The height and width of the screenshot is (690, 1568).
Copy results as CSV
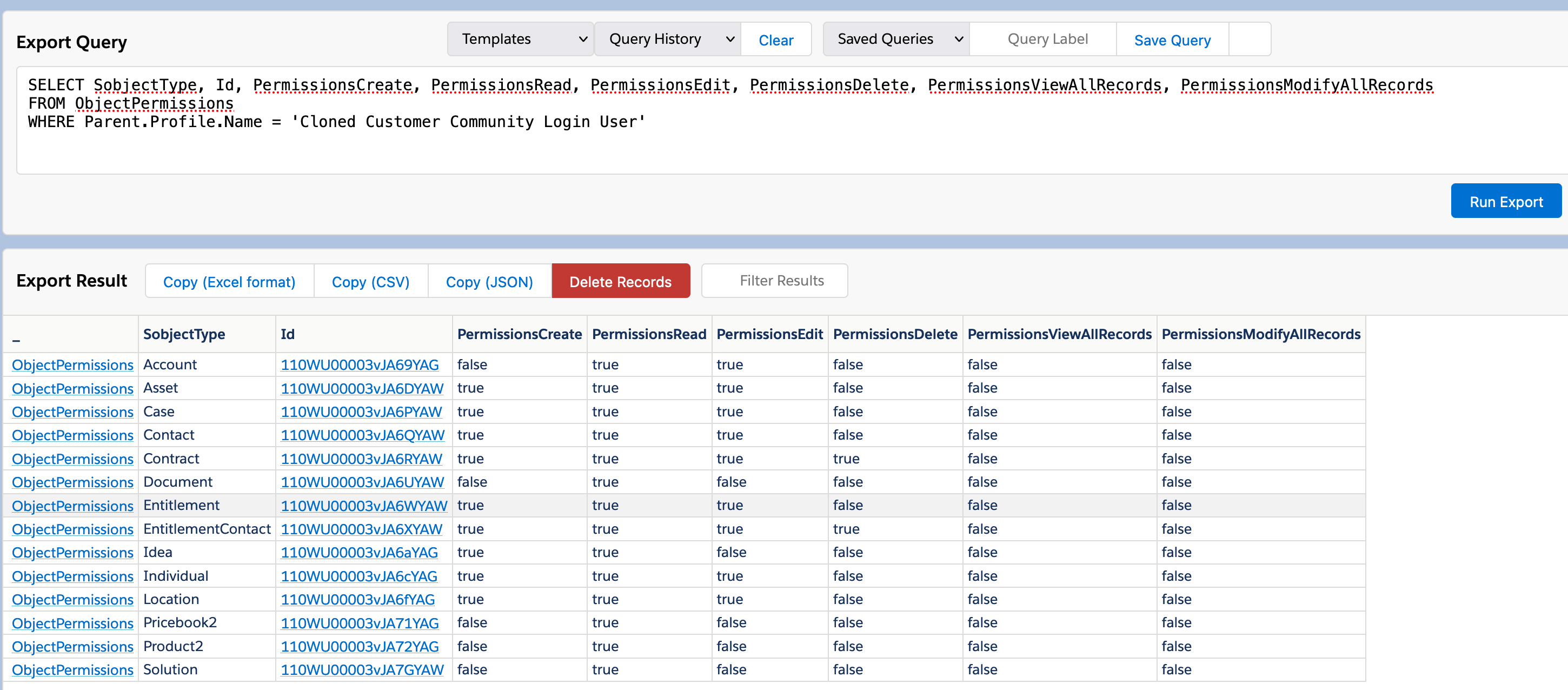[370, 281]
